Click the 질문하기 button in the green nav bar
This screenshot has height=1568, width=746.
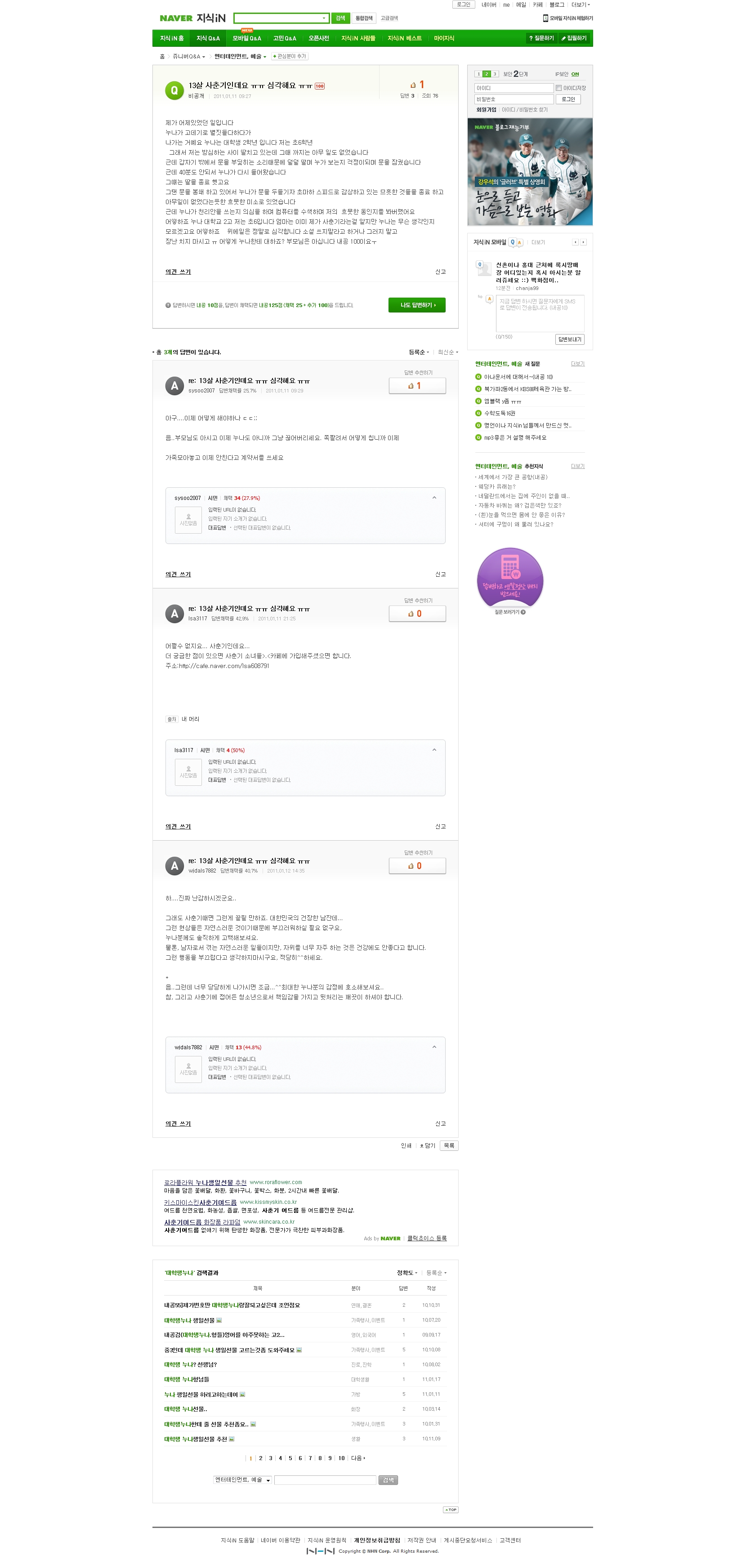tap(541, 38)
